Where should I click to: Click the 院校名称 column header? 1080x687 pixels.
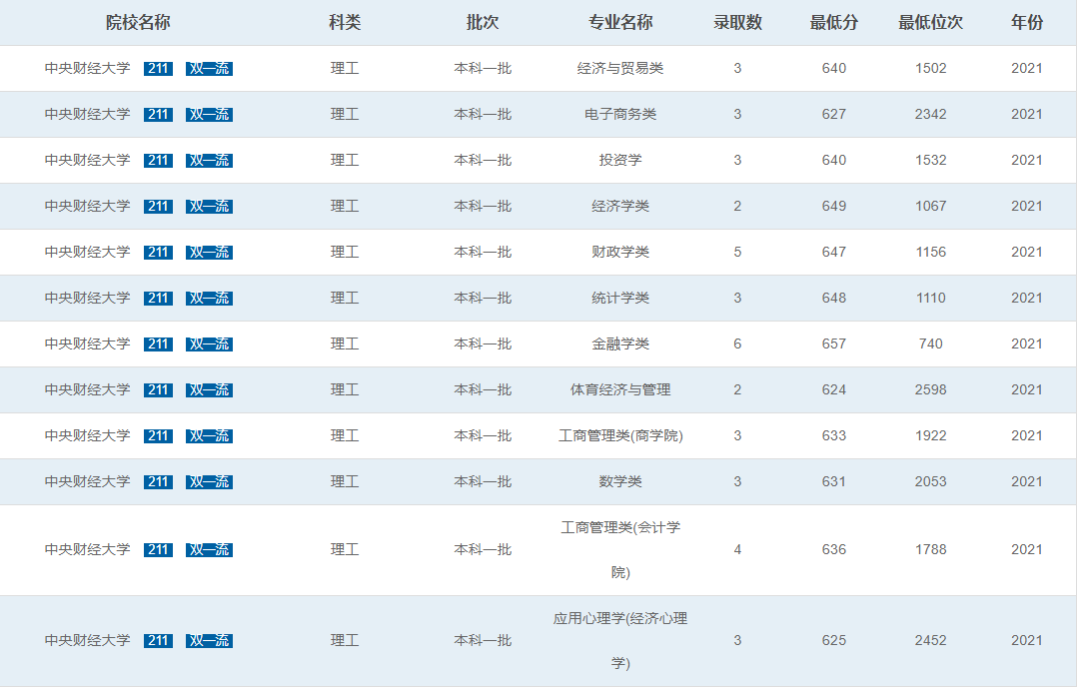[138, 22]
